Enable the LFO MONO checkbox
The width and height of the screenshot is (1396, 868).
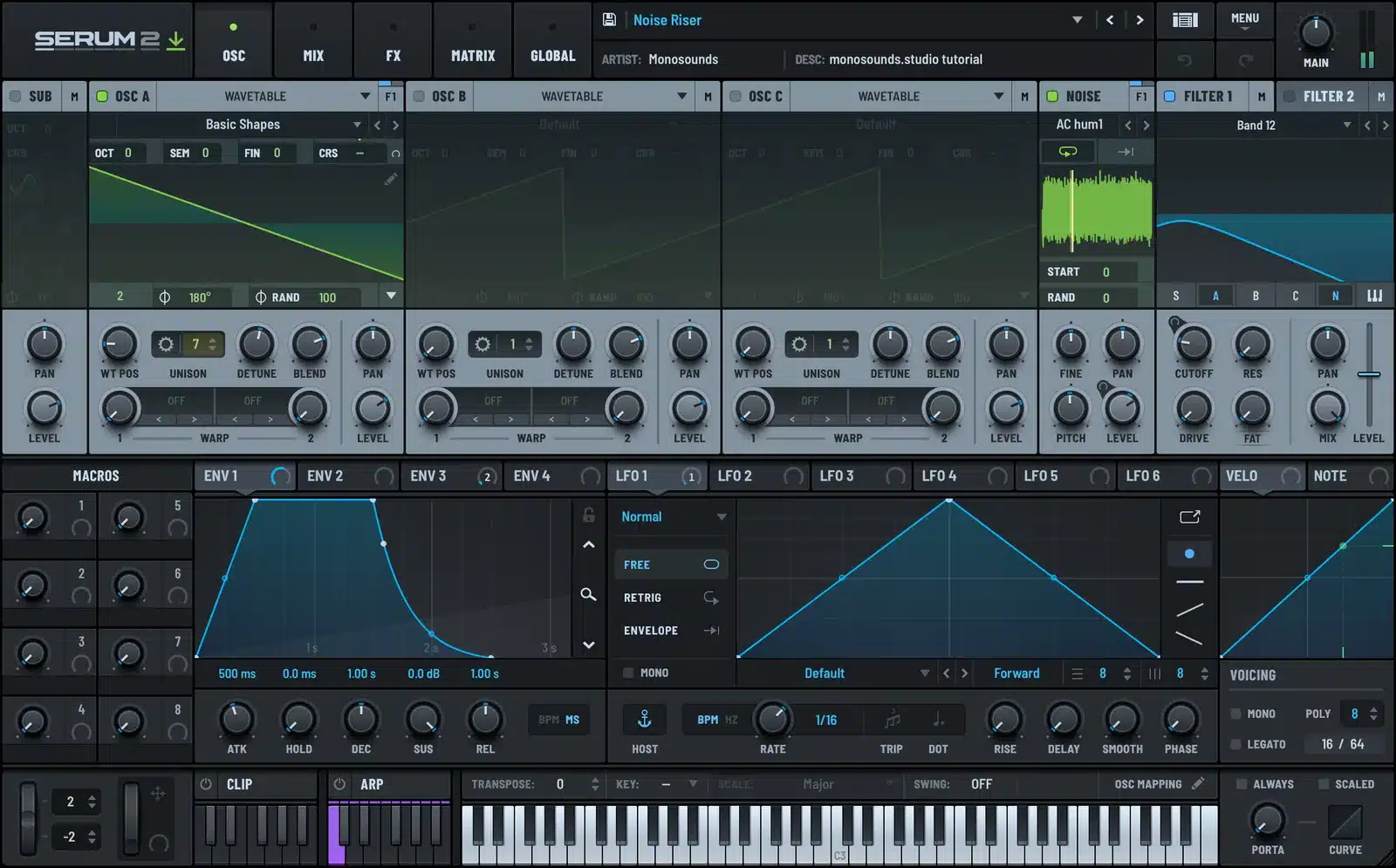tap(627, 673)
